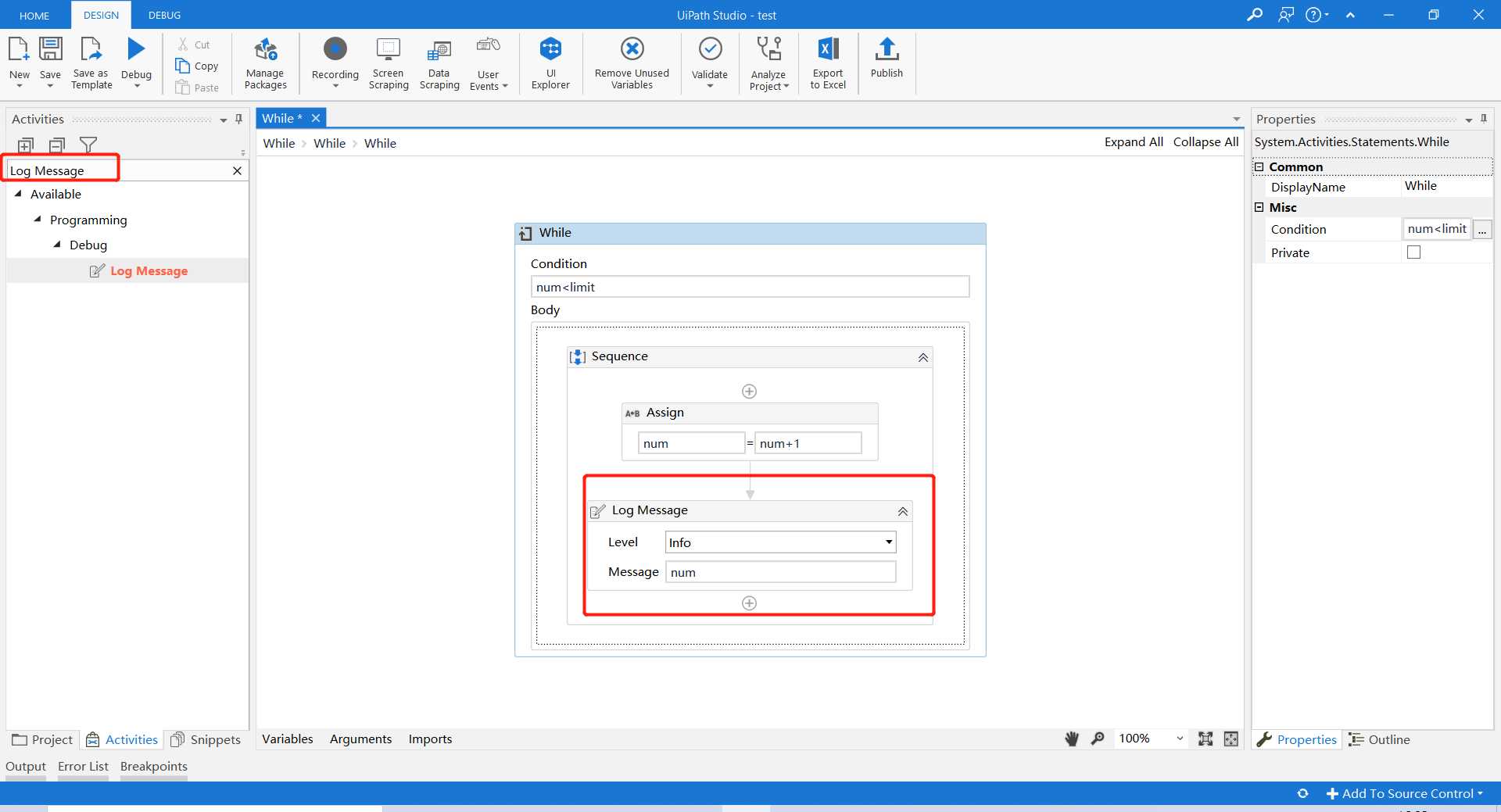Open the Recording dropdown arrow
The image size is (1501, 812).
[x=335, y=86]
